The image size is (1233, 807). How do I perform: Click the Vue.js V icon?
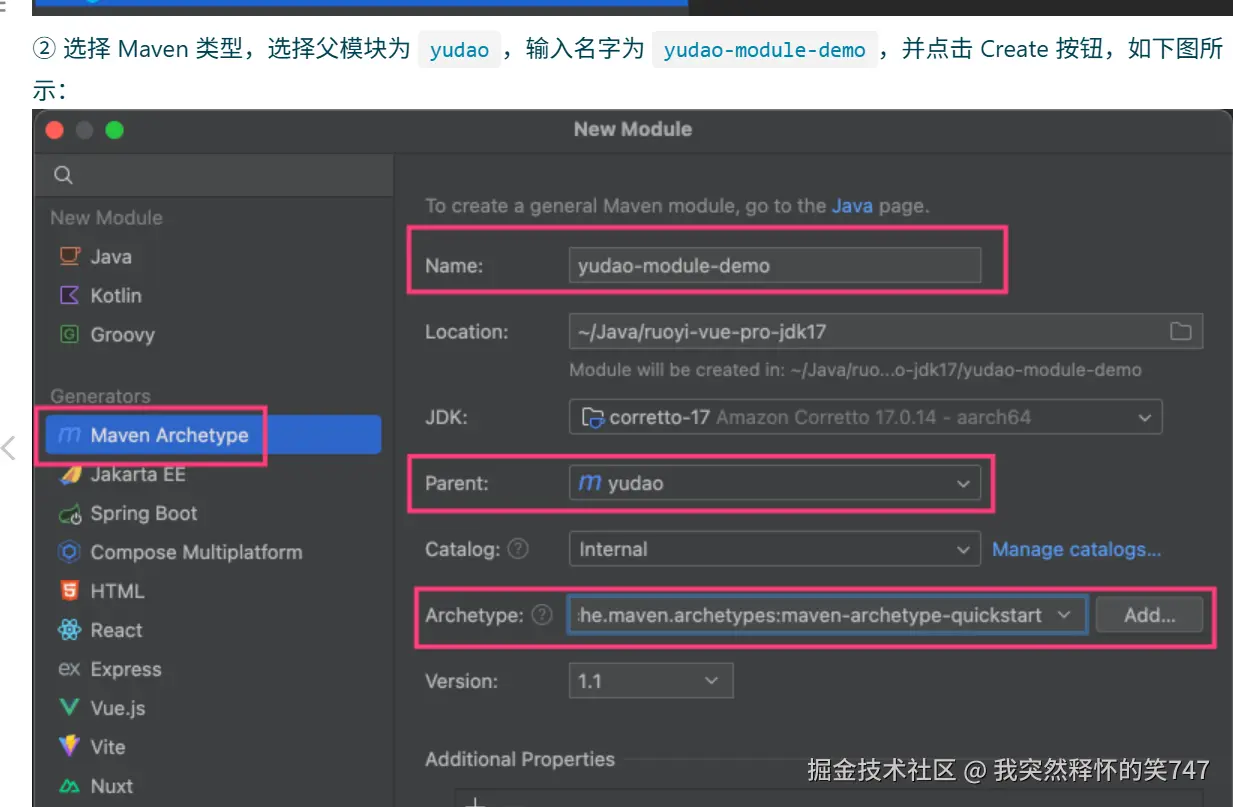pos(69,708)
